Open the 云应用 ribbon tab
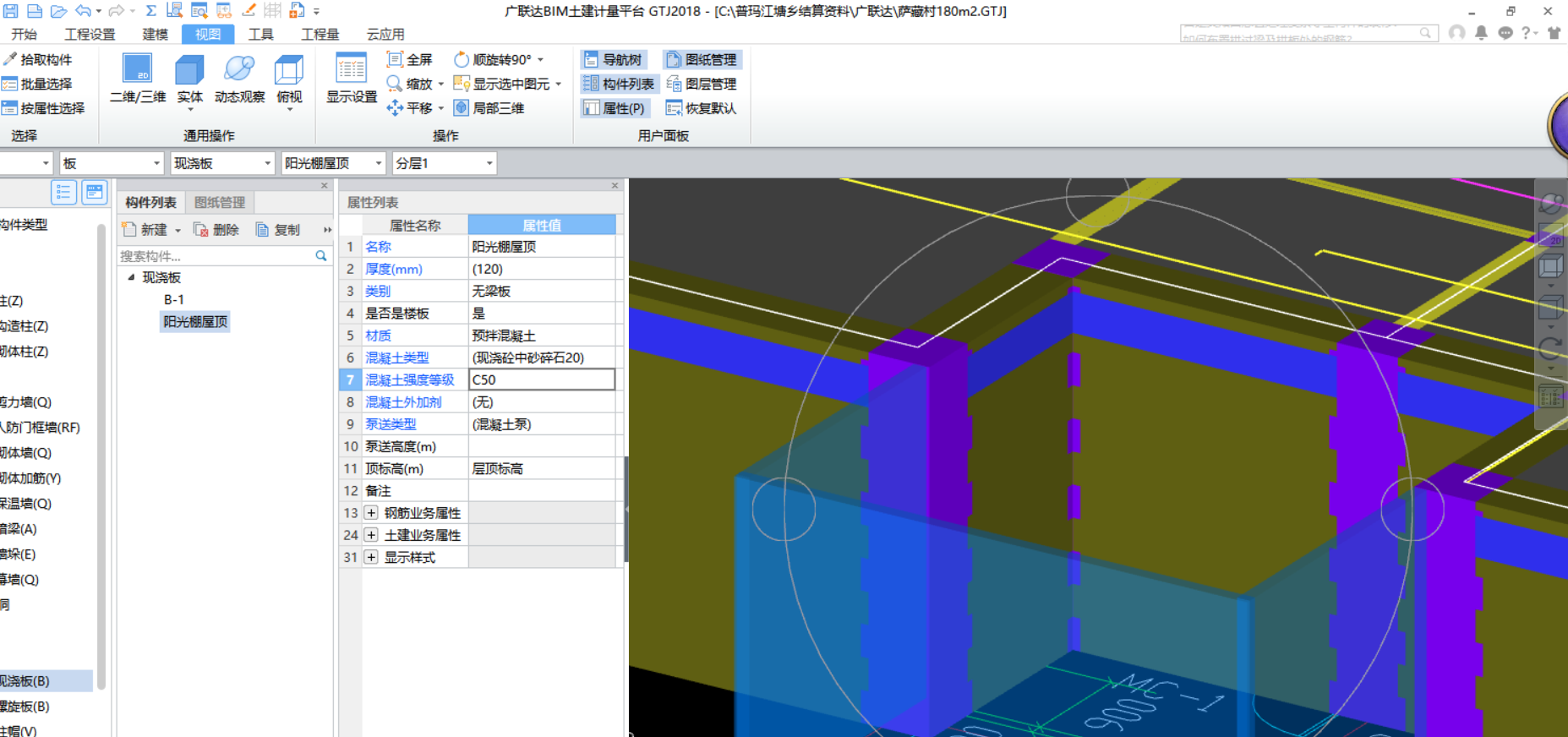 pos(385,34)
